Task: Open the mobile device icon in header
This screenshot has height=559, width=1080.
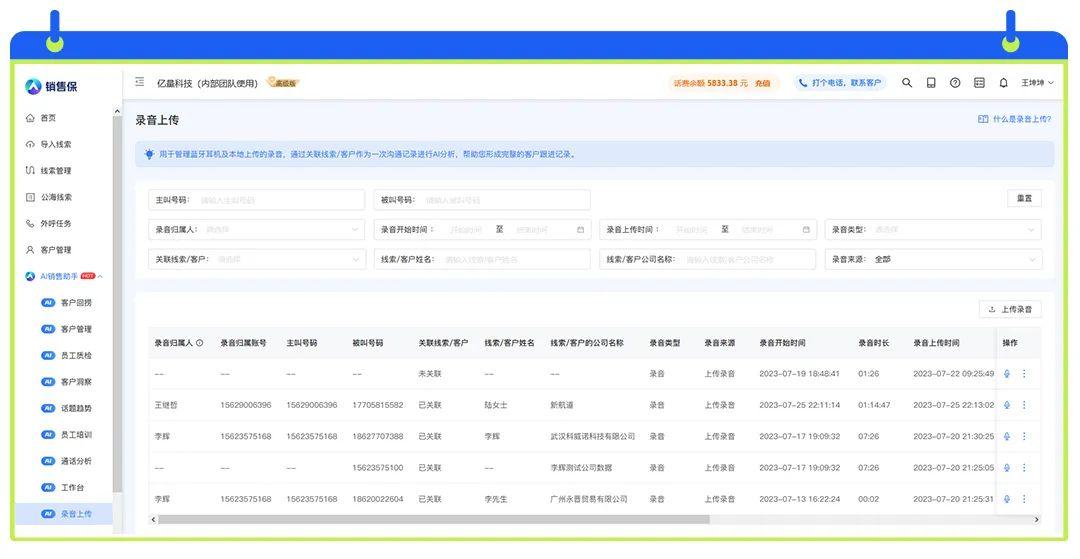Action: coord(931,83)
